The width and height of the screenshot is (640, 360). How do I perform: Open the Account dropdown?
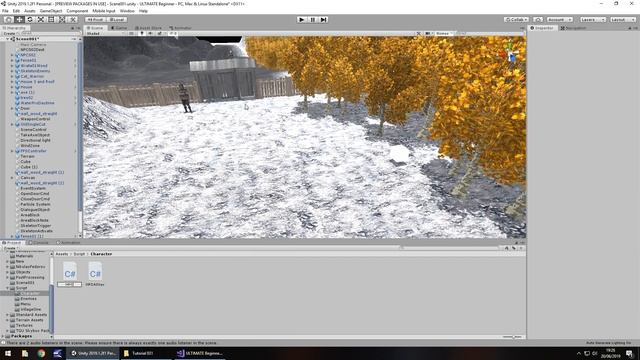(x=559, y=20)
